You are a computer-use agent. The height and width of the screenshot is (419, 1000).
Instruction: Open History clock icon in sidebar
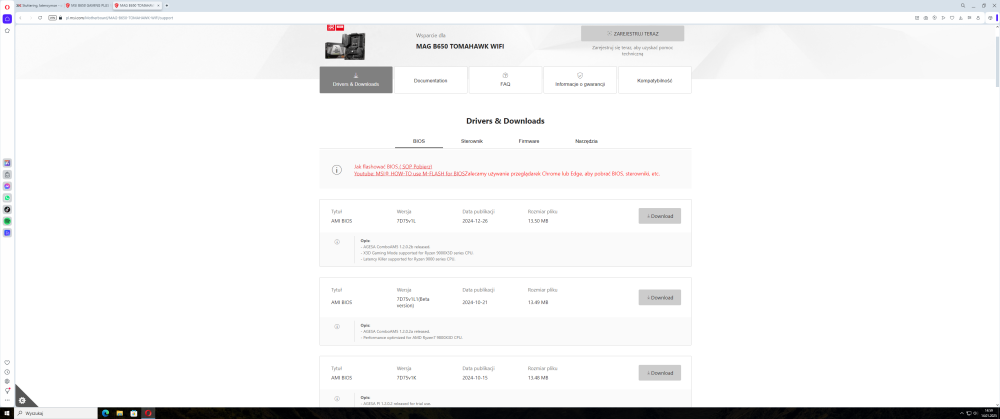coord(7,372)
